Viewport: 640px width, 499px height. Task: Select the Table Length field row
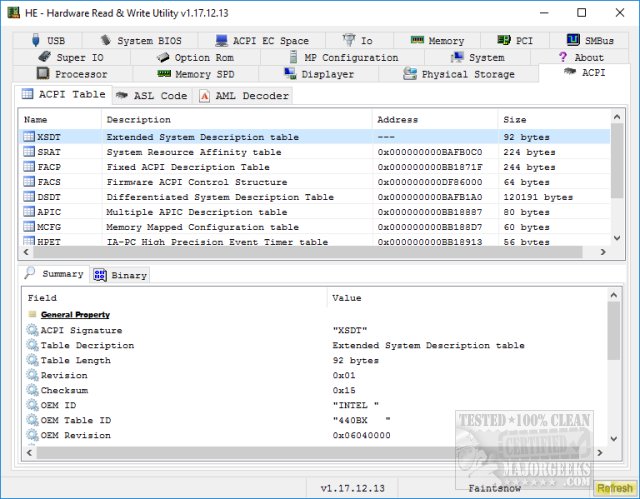(x=314, y=360)
